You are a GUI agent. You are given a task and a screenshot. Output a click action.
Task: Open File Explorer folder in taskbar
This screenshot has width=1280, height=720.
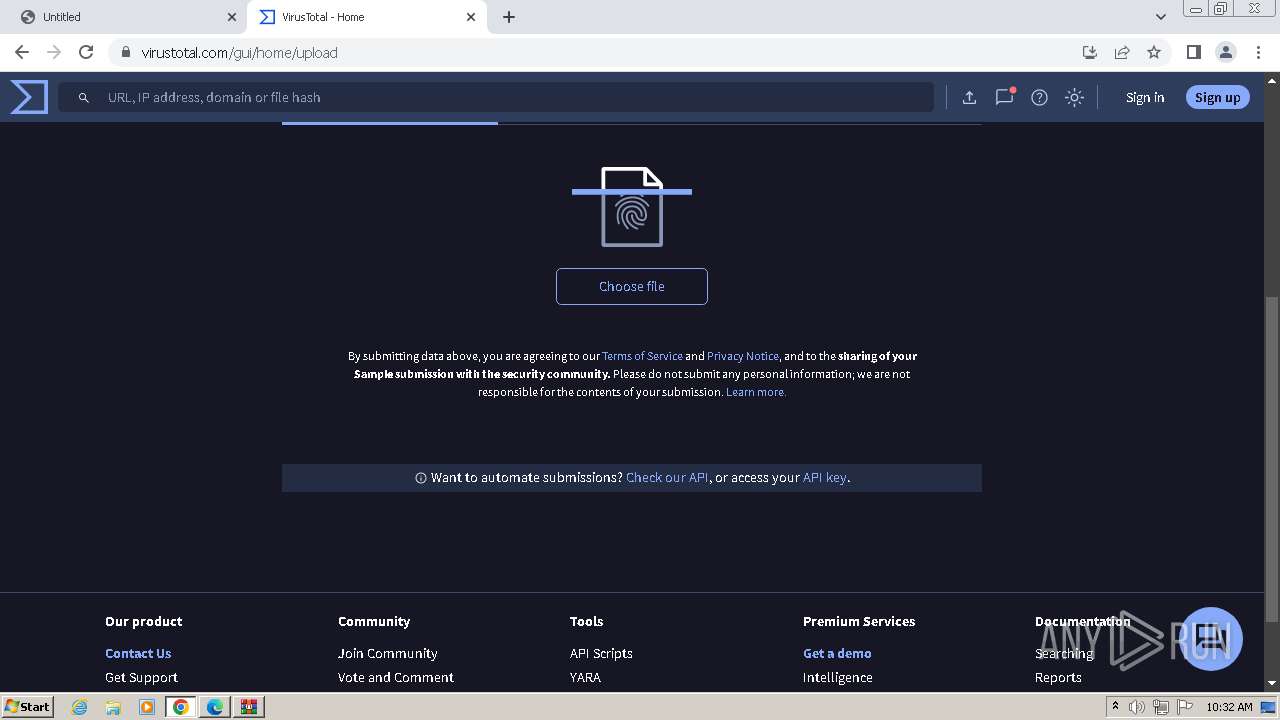pos(113,707)
